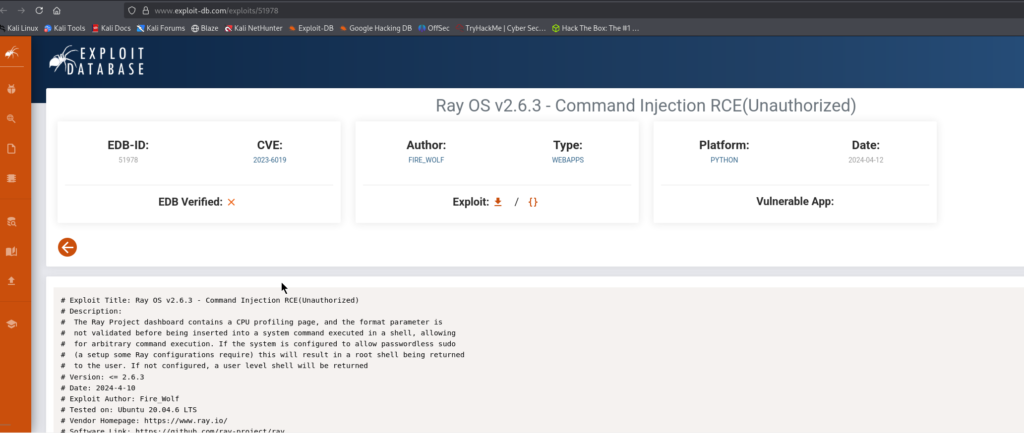
Task: Click the orange back arrow button
Action: click(68, 247)
